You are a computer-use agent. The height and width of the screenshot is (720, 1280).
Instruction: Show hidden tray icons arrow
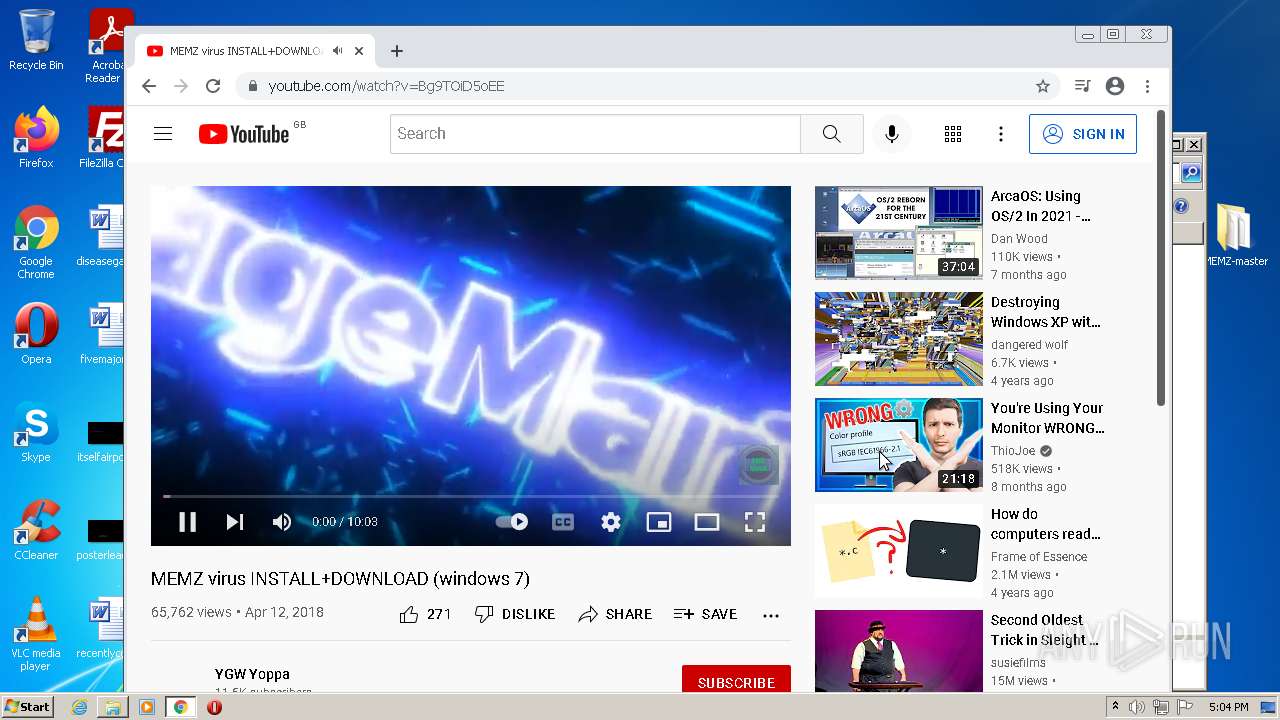pos(1115,706)
